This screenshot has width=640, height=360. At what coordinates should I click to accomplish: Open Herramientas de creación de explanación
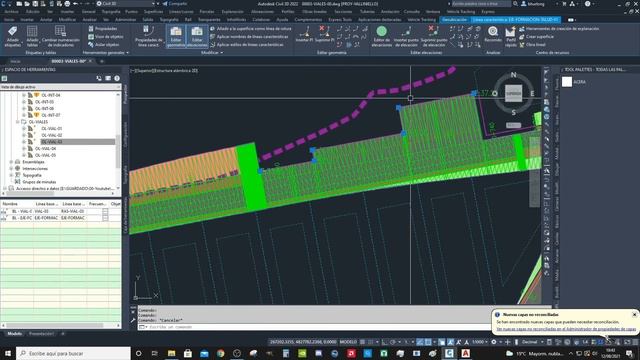pos(559,29)
